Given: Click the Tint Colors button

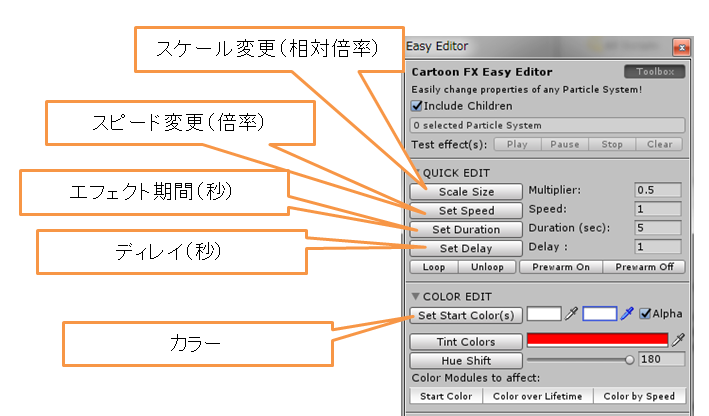Looking at the screenshot, I should [x=466, y=342].
